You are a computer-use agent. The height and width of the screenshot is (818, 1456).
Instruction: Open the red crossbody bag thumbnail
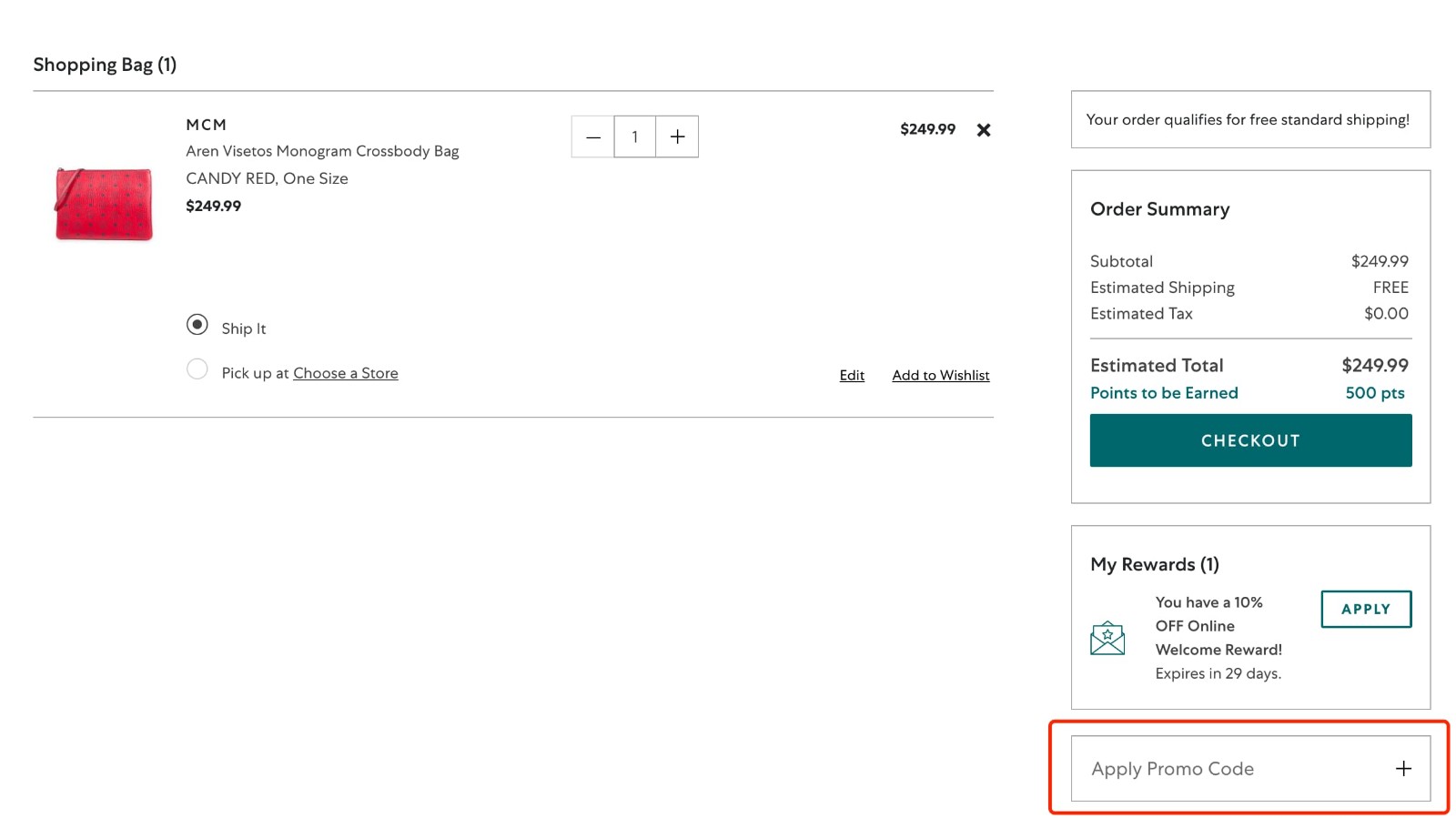click(104, 204)
